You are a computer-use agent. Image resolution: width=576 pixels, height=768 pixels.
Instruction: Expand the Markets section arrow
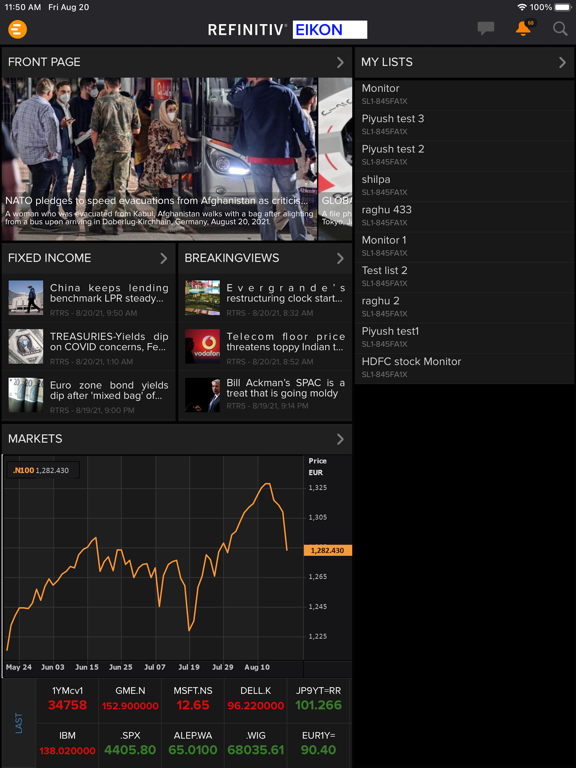(x=340, y=439)
